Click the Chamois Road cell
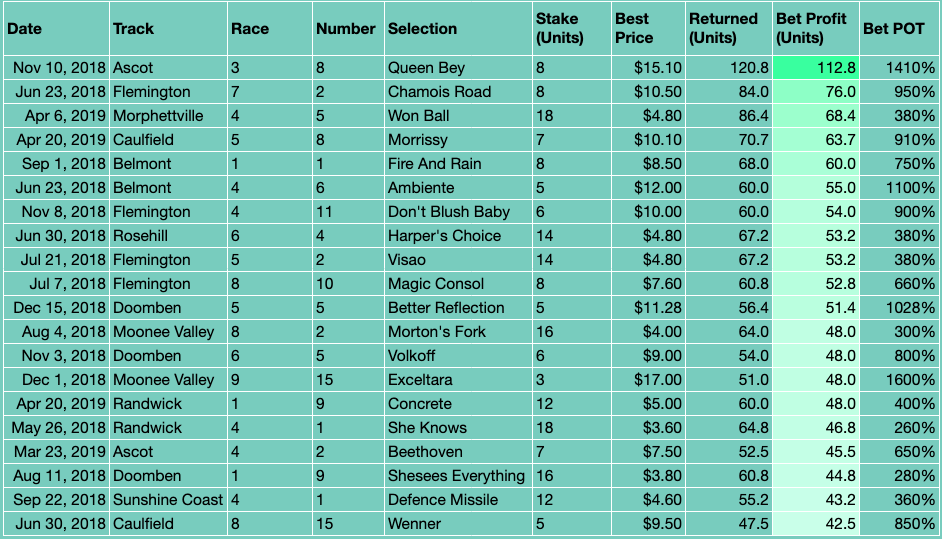 [x=458, y=92]
